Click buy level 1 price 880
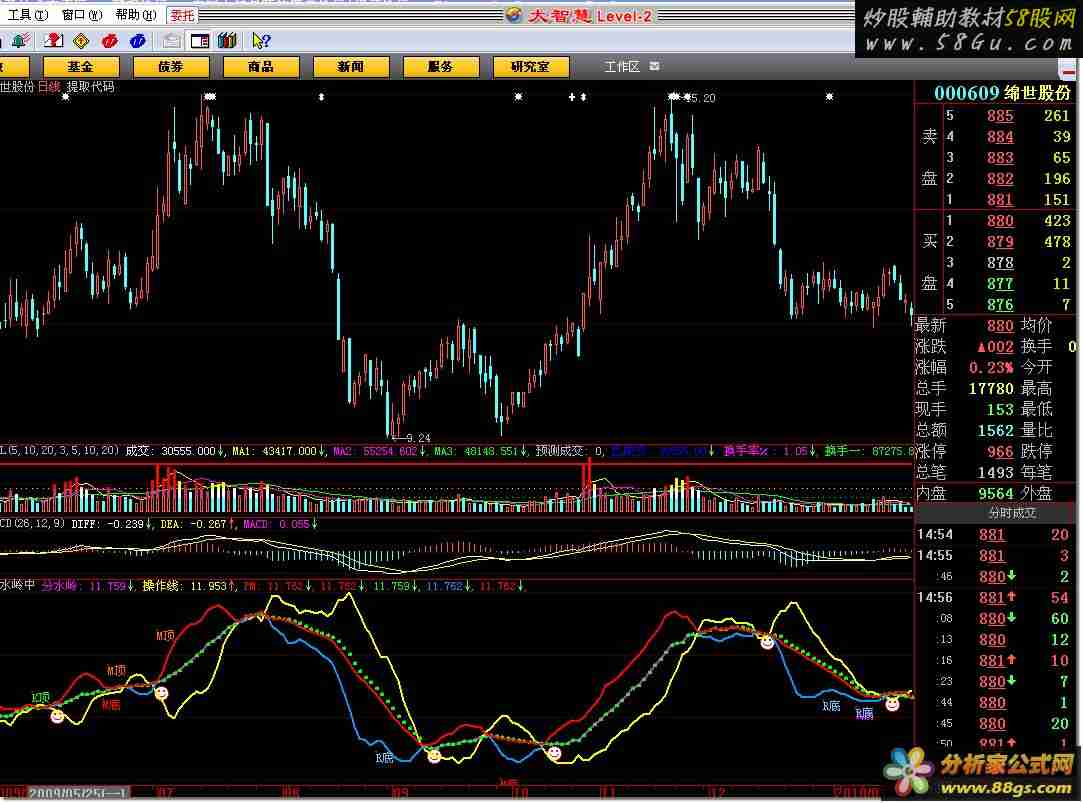Screen dimensions: 1083x803 pyautogui.click(x=1000, y=221)
